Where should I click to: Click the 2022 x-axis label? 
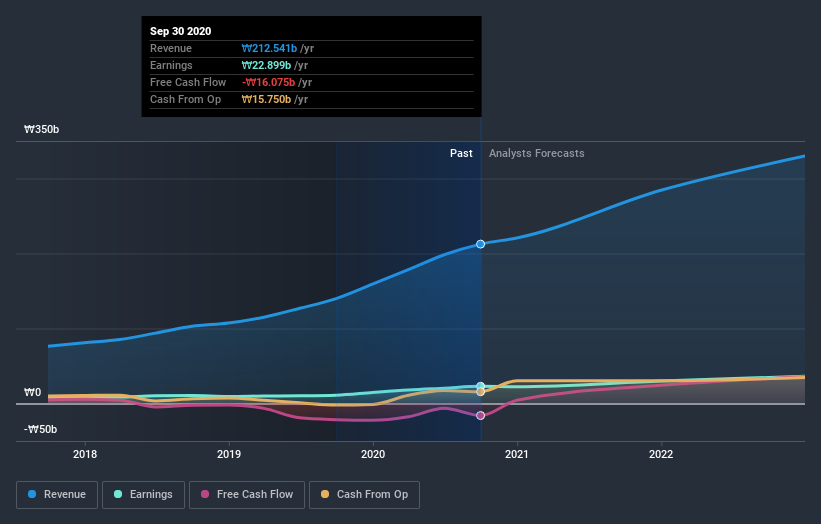coord(661,454)
